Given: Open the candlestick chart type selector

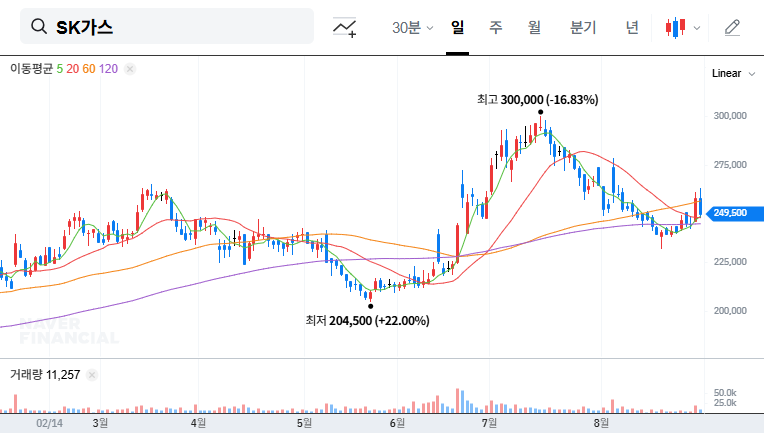Looking at the screenshot, I should click(675, 27).
